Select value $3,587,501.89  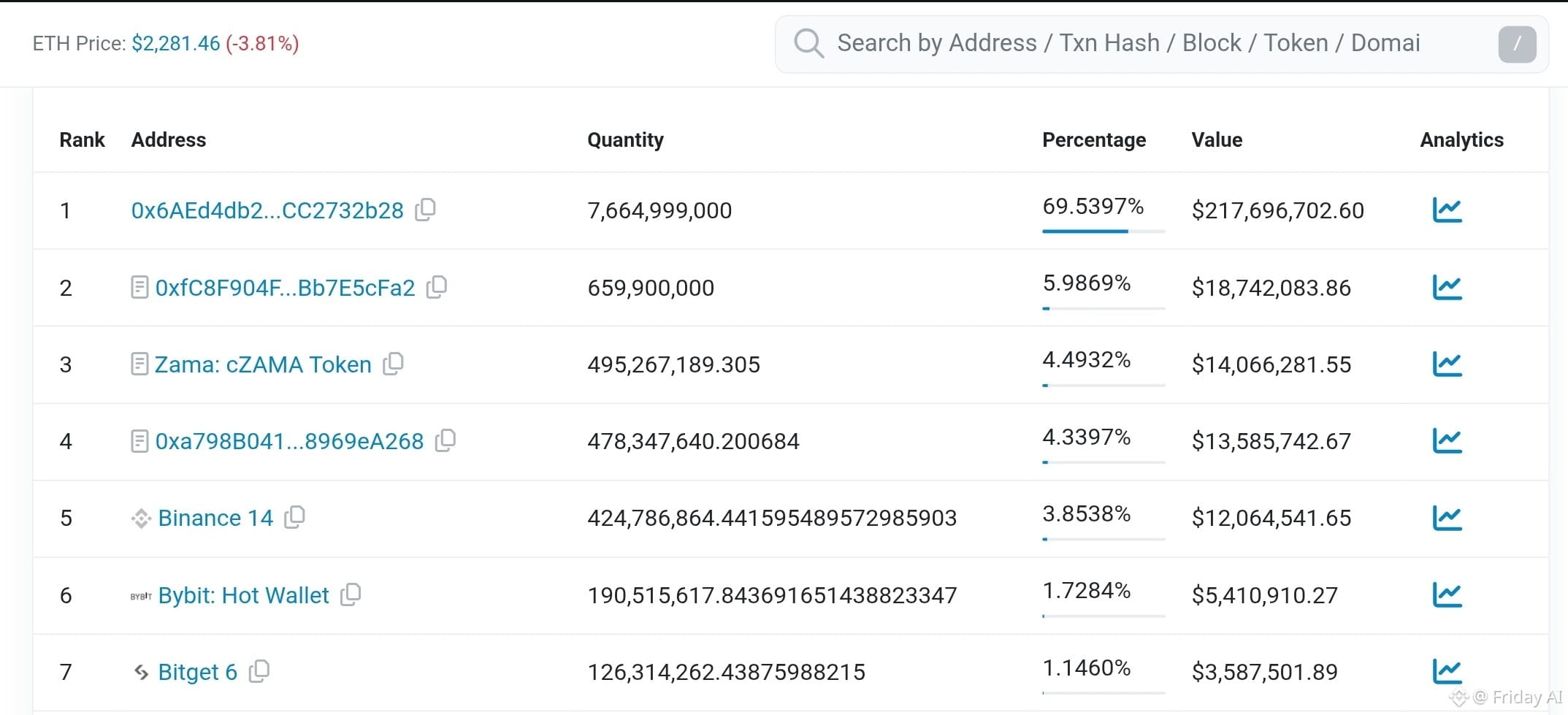(x=1265, y=672)
